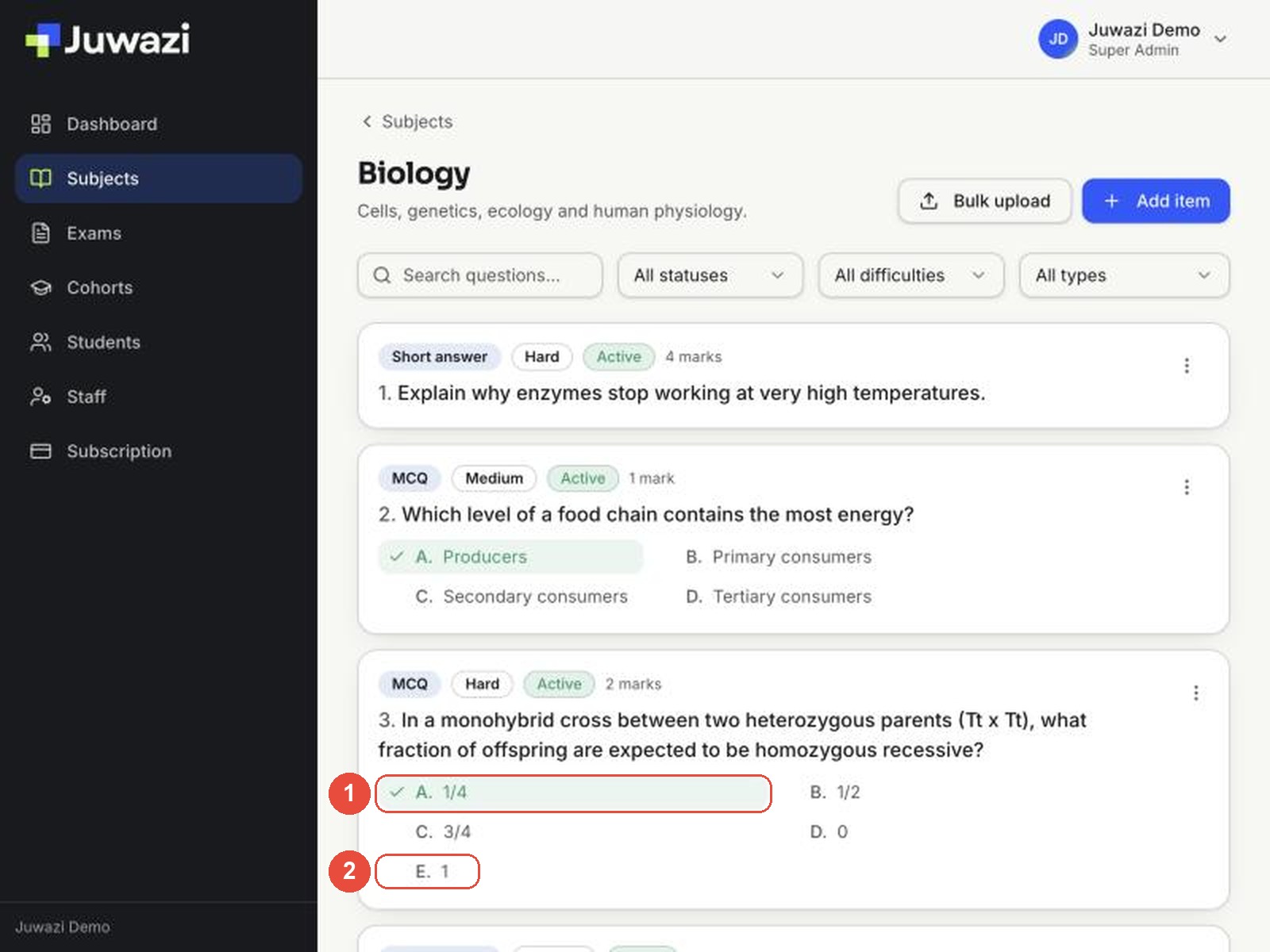Click the Subjects book icon
This screenshot has height=952, width=1270.
click(40, 178)
